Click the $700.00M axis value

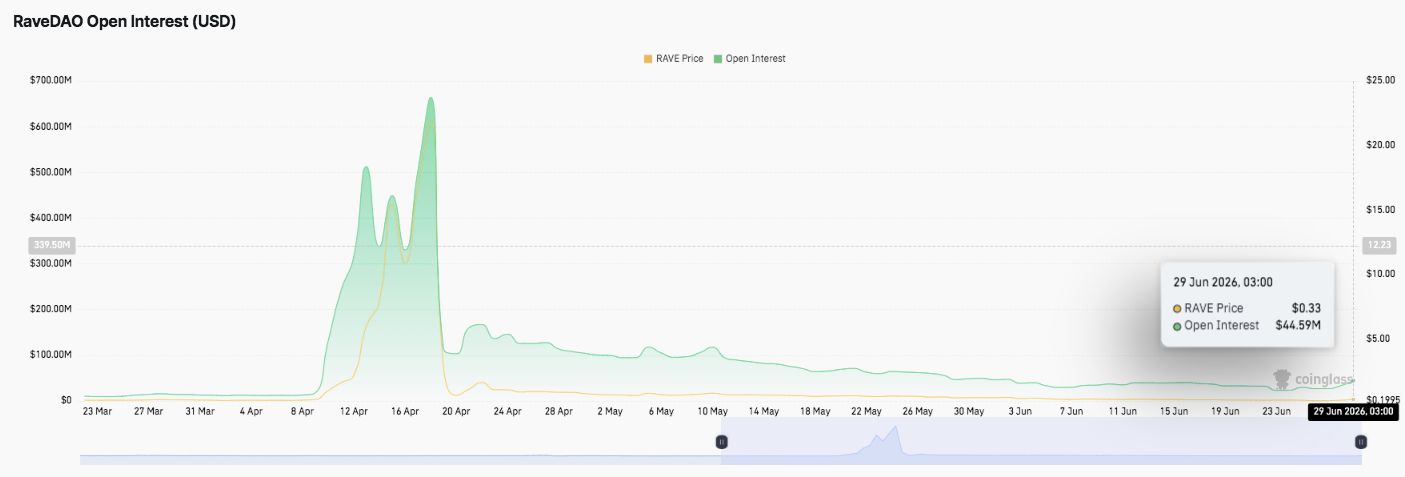coord(51,80)
